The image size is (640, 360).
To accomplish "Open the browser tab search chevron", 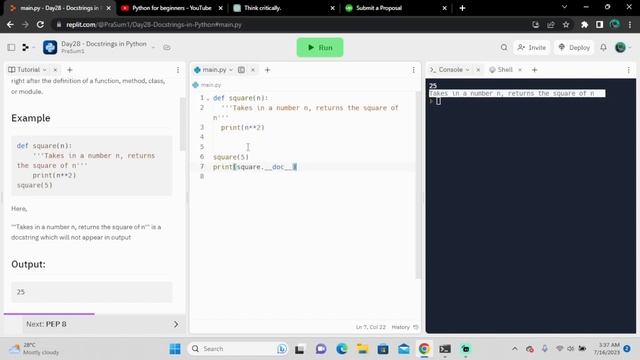I will tap(564, 7).
